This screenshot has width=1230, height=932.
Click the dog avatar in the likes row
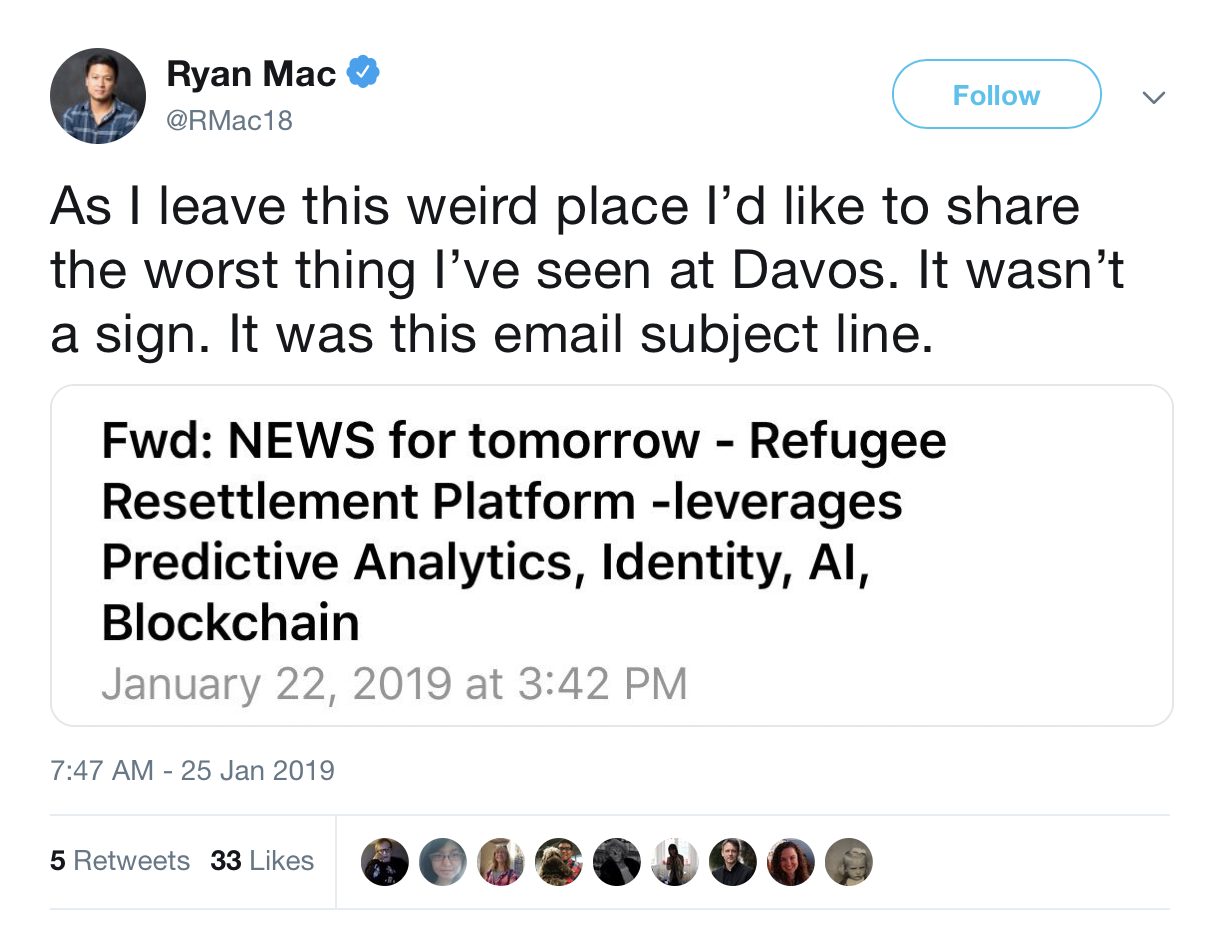click(559, 861)
